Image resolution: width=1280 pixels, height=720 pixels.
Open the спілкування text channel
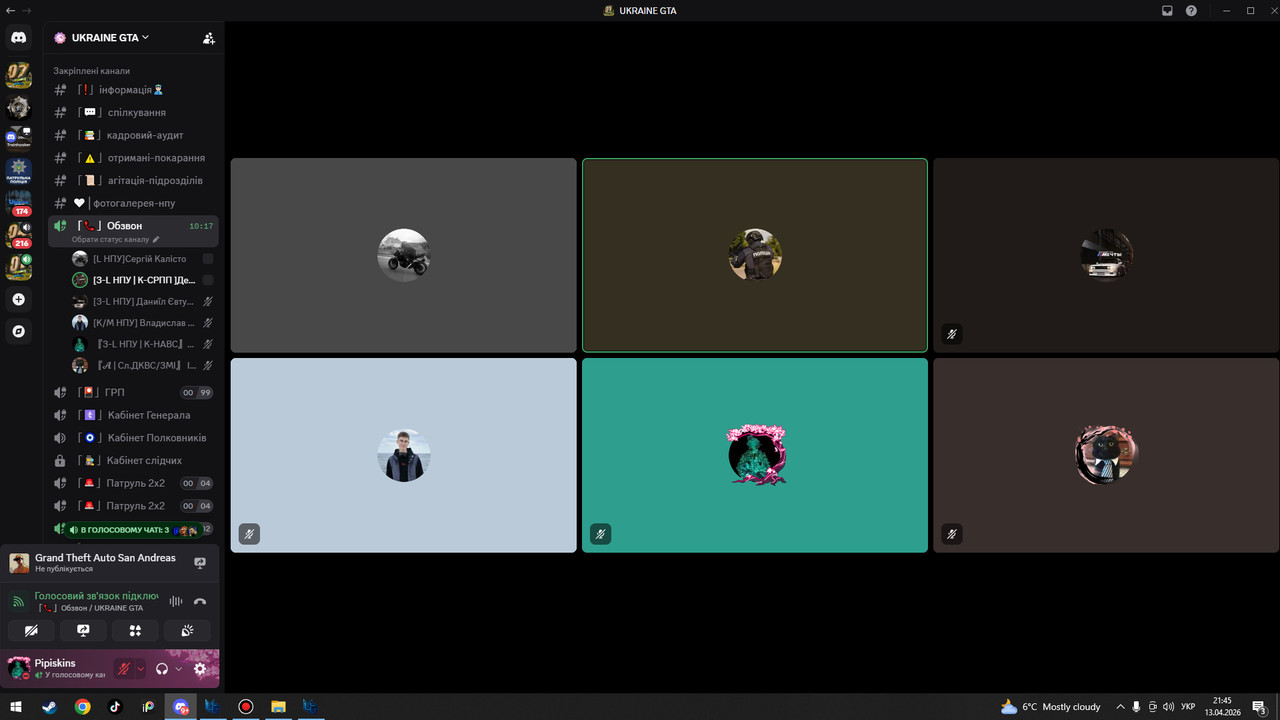pyautogui.click(x=133, y=113)
